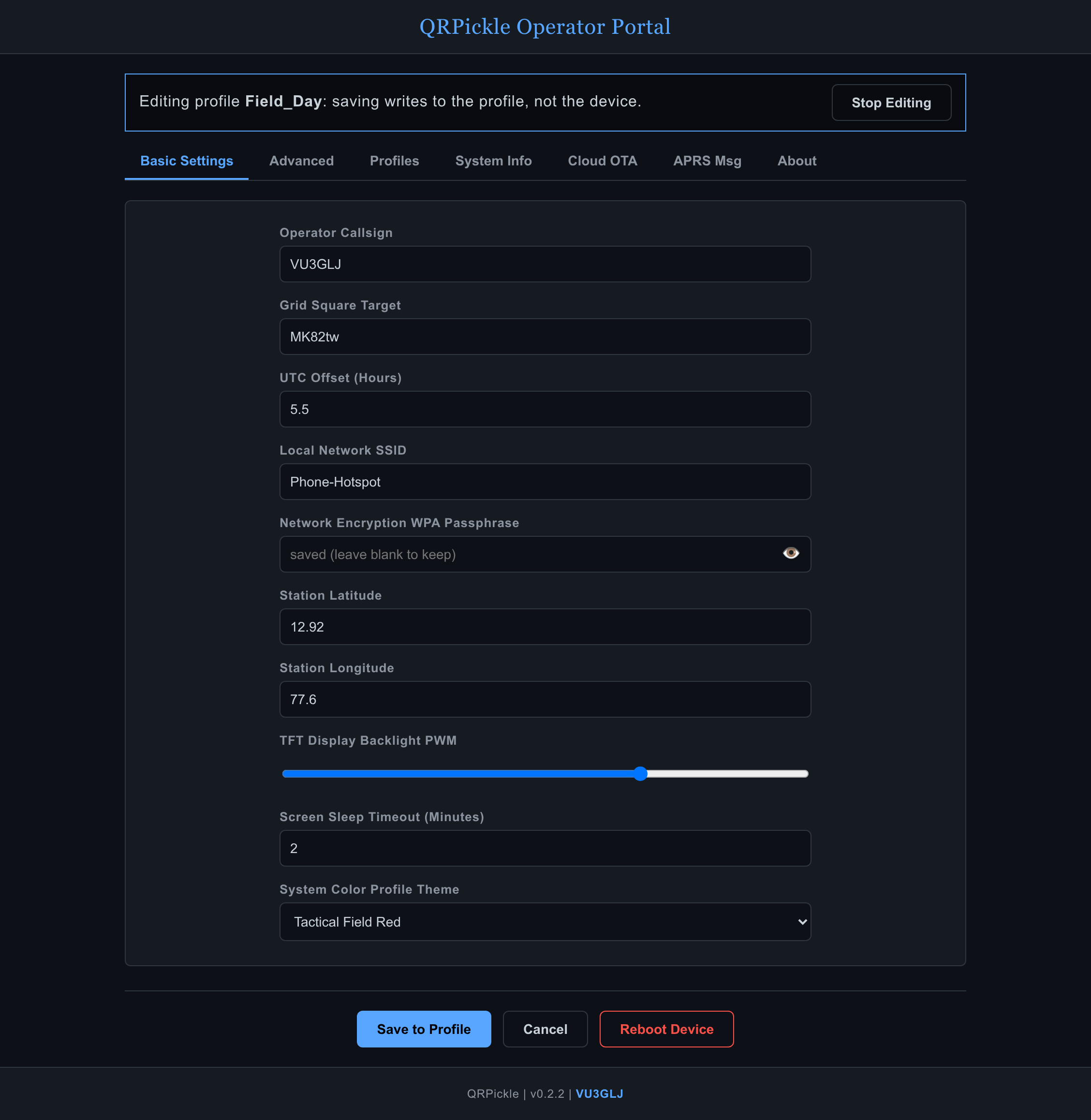This screenshot has height=1120, width=1091.
Task: Click the Station Latitude field
Action: 545,627
